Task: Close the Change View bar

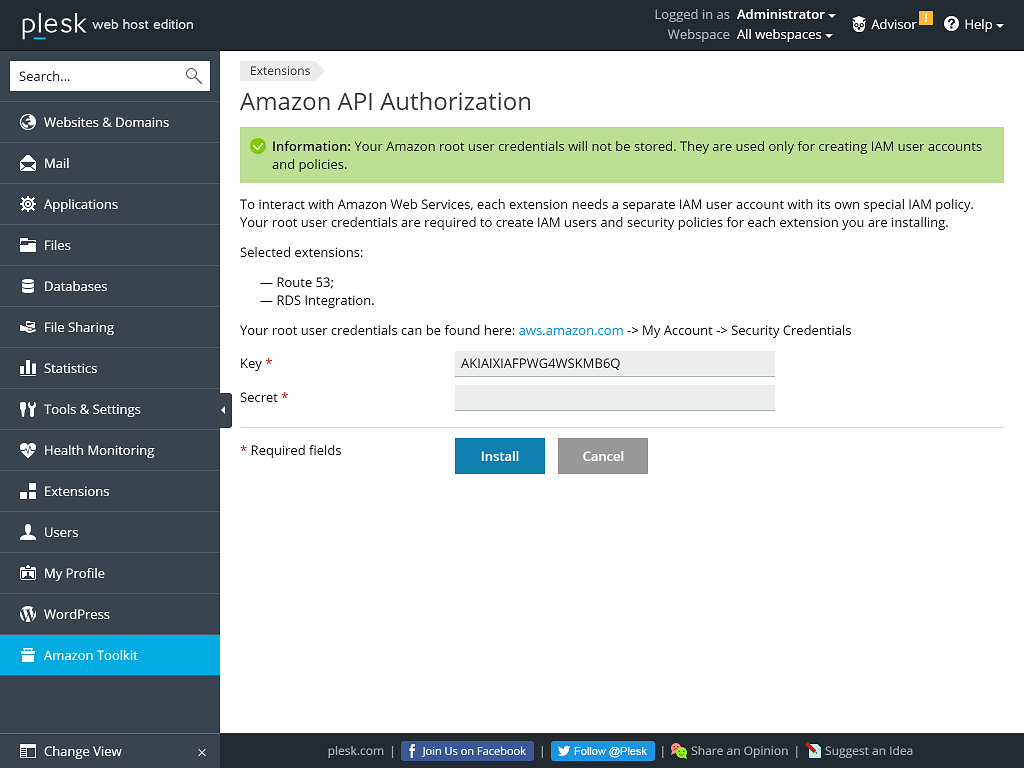Action: tap(202, 752)
